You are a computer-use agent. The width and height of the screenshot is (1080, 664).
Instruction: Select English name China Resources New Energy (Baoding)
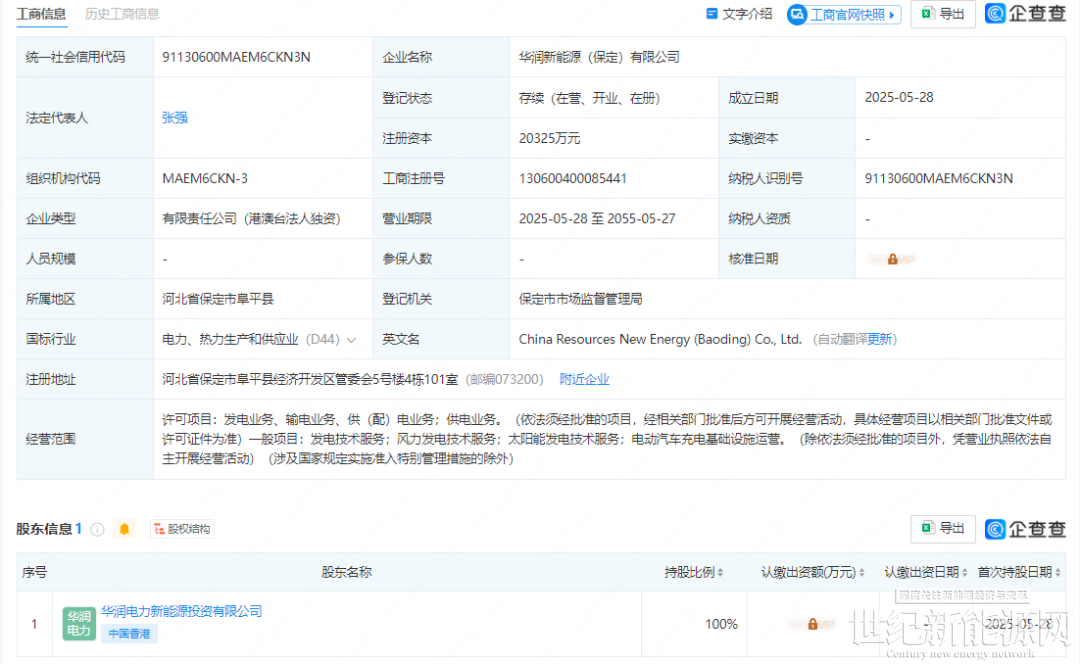pos(660,339)
